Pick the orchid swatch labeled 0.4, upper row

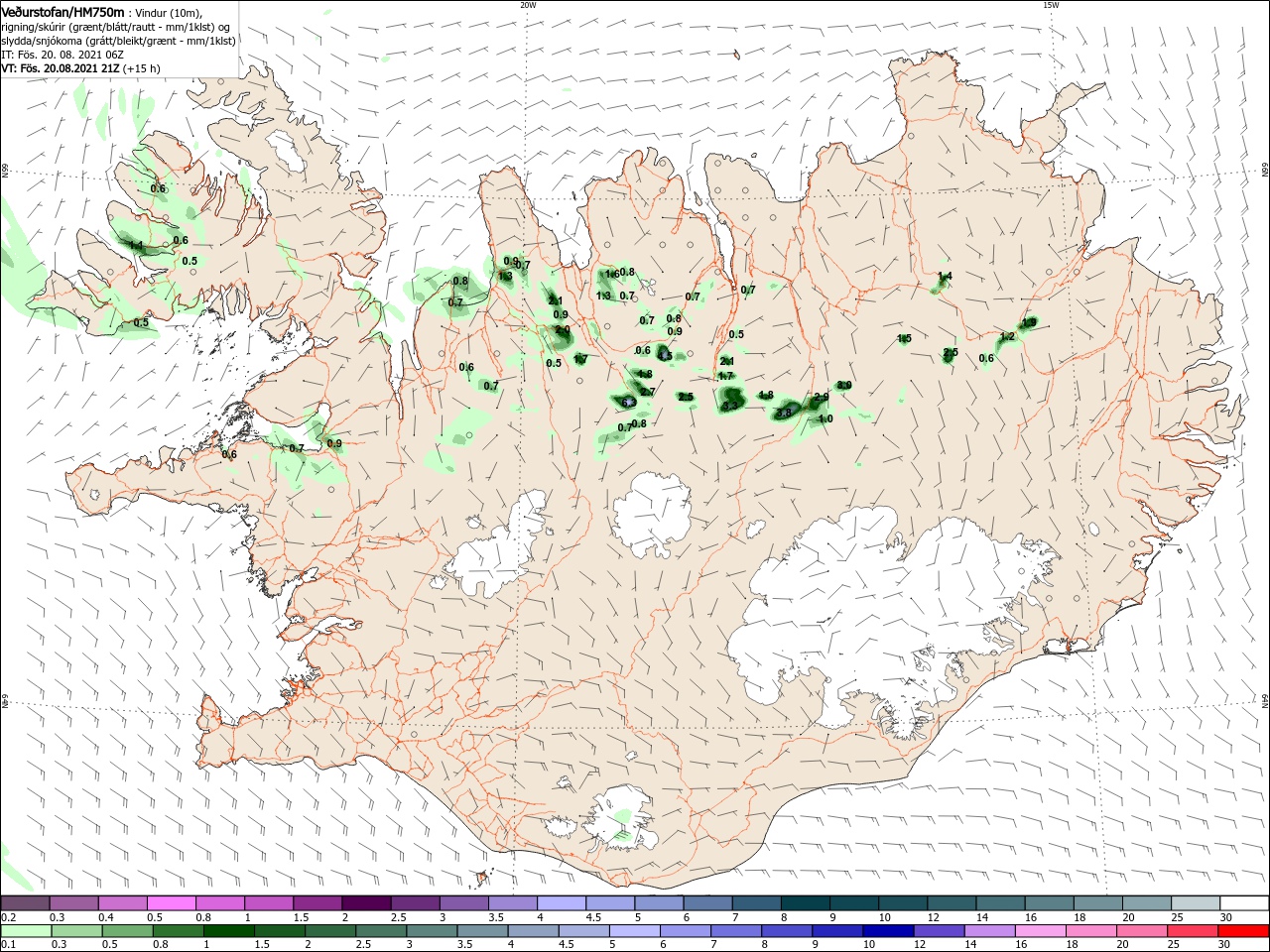[123, 903]
